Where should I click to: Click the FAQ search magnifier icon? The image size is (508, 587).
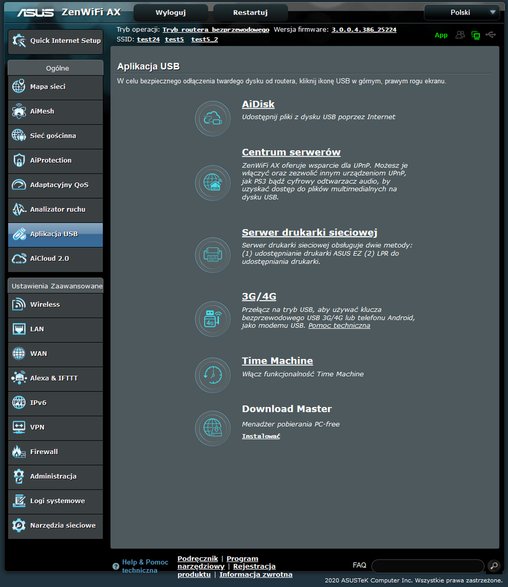click(494, 565)
